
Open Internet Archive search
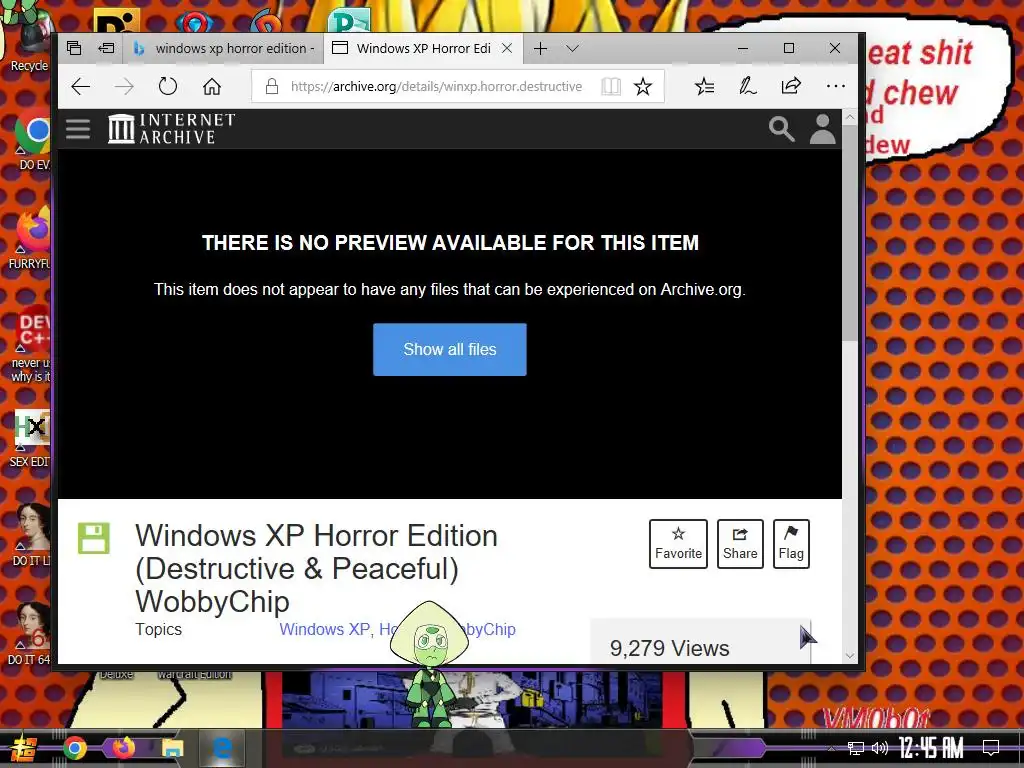pyautogui.click(x=781, y=129)
